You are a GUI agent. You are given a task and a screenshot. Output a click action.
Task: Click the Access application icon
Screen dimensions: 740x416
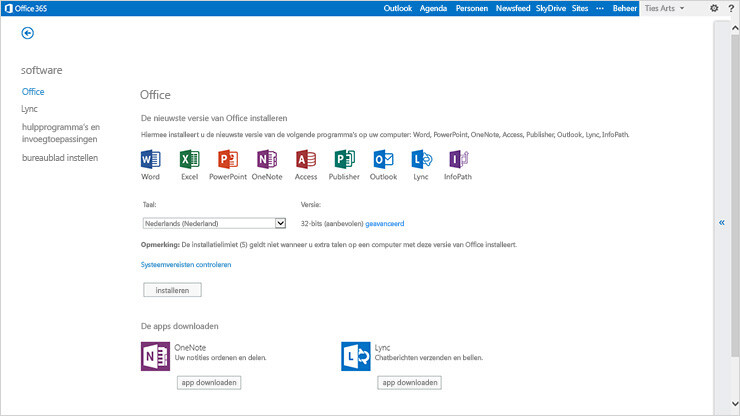(306, 159)
